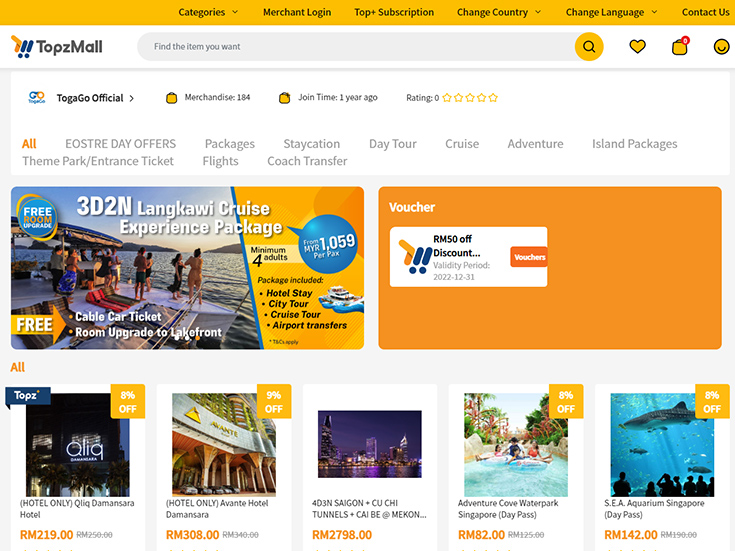Open Qliq Damansara Hotel product title

point(77,509)
